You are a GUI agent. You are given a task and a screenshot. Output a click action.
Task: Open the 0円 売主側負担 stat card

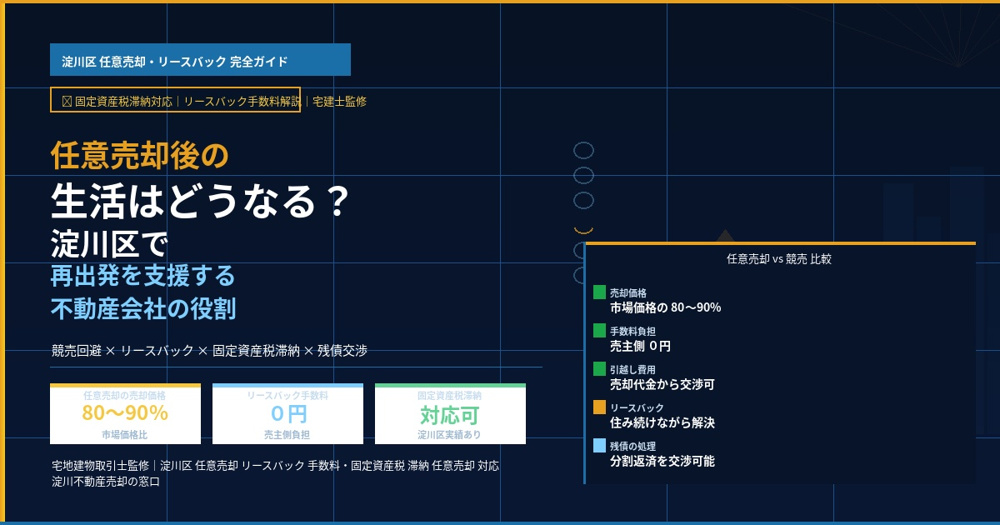[x=288, y=414]
